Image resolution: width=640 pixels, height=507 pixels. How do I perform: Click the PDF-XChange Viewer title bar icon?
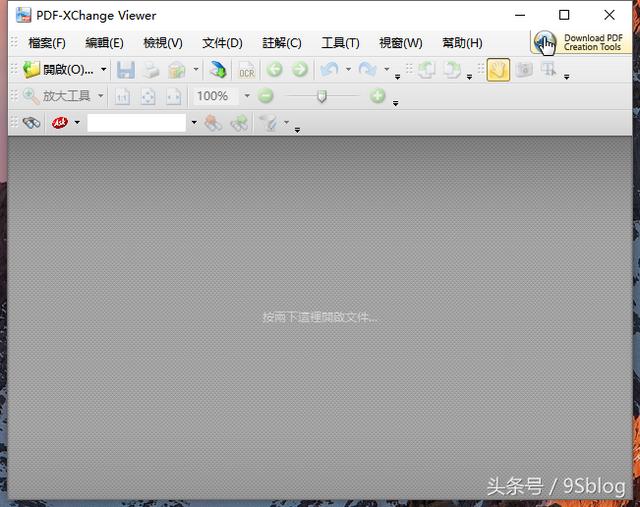pos(23,15)
